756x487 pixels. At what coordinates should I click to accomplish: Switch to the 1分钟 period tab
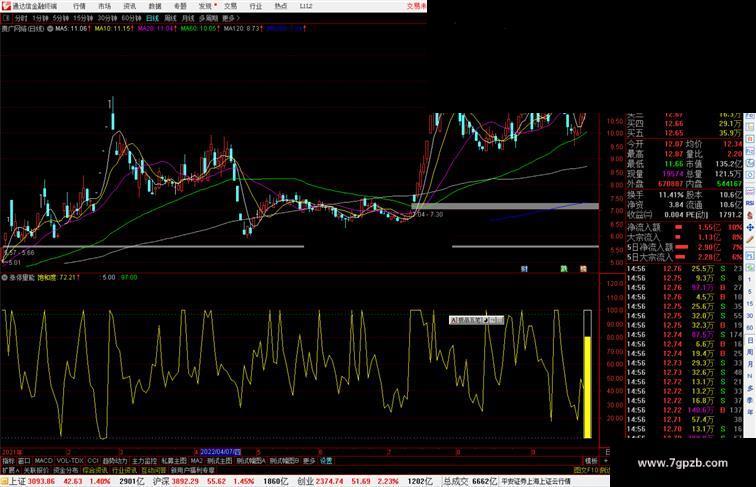tap(40, 18)
